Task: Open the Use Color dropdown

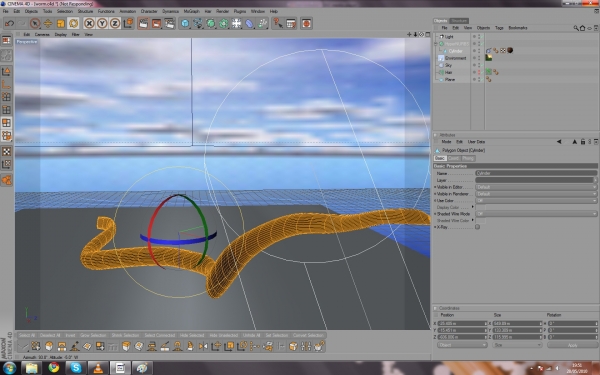Action: (x=536, y=201)
